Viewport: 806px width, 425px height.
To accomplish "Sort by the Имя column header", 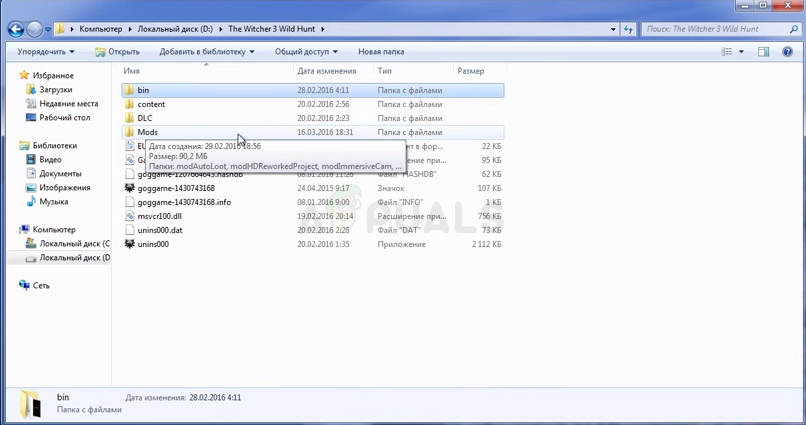I will coord(132,71).
